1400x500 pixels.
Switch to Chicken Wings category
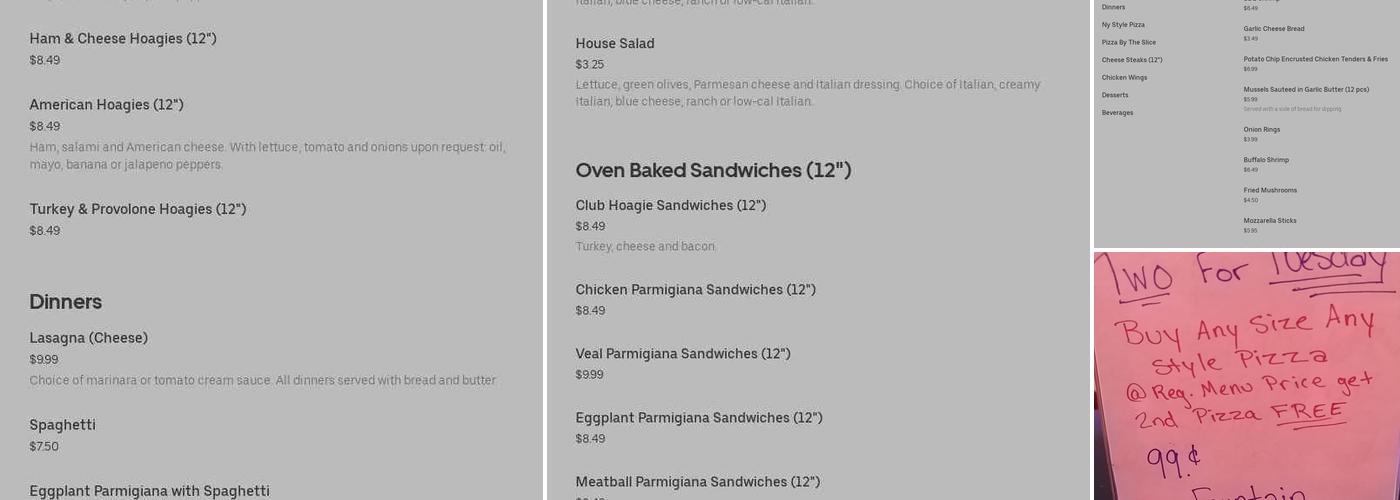click(x=1124, y=78)
